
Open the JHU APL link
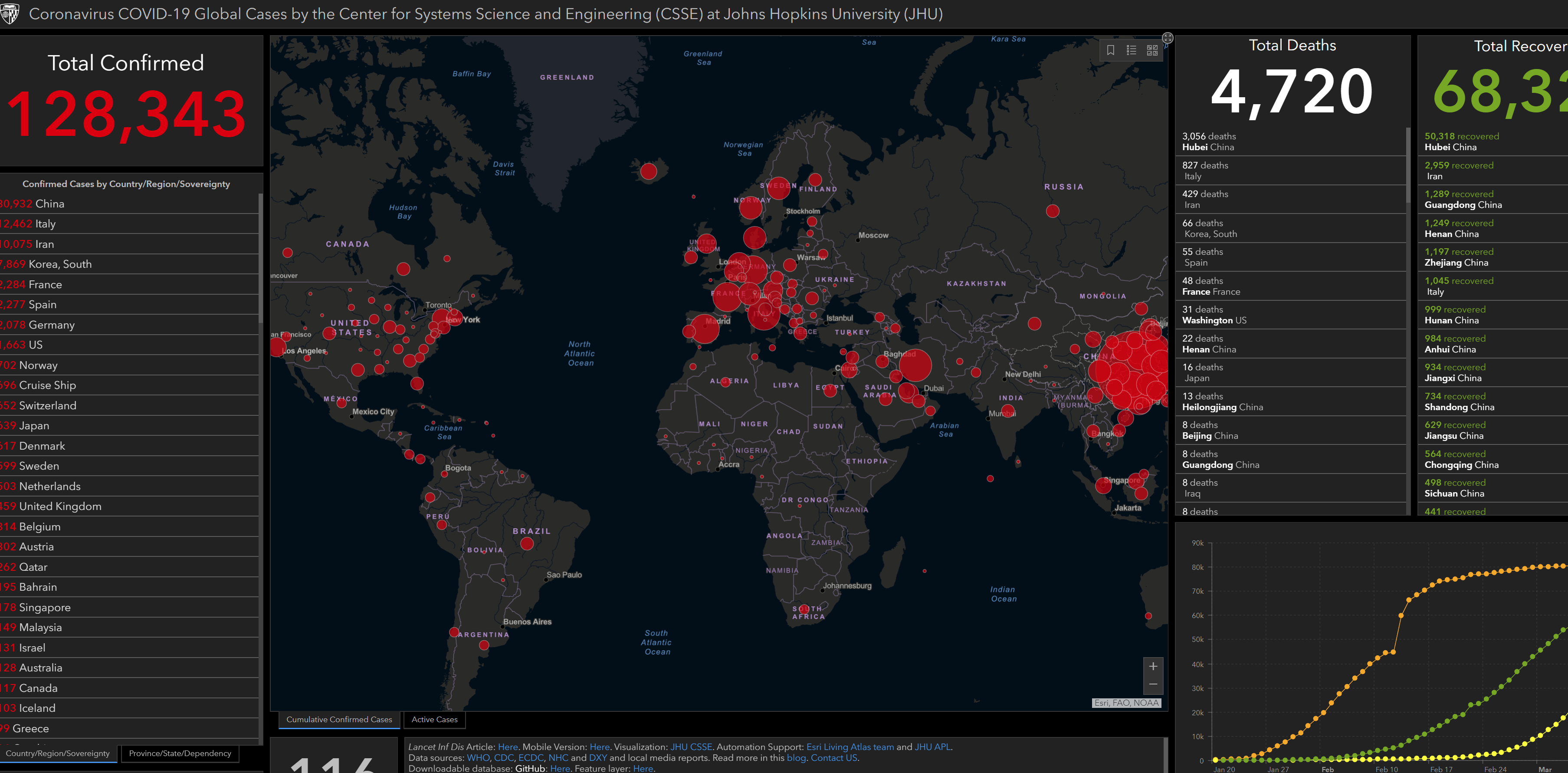(x=932, y=747)
